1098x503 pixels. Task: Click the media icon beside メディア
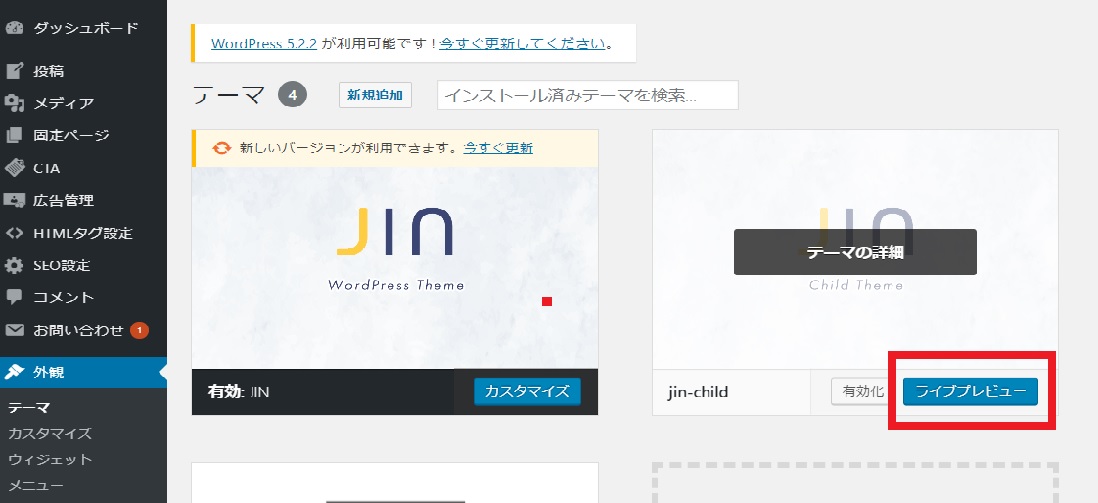tap(14, 104)
